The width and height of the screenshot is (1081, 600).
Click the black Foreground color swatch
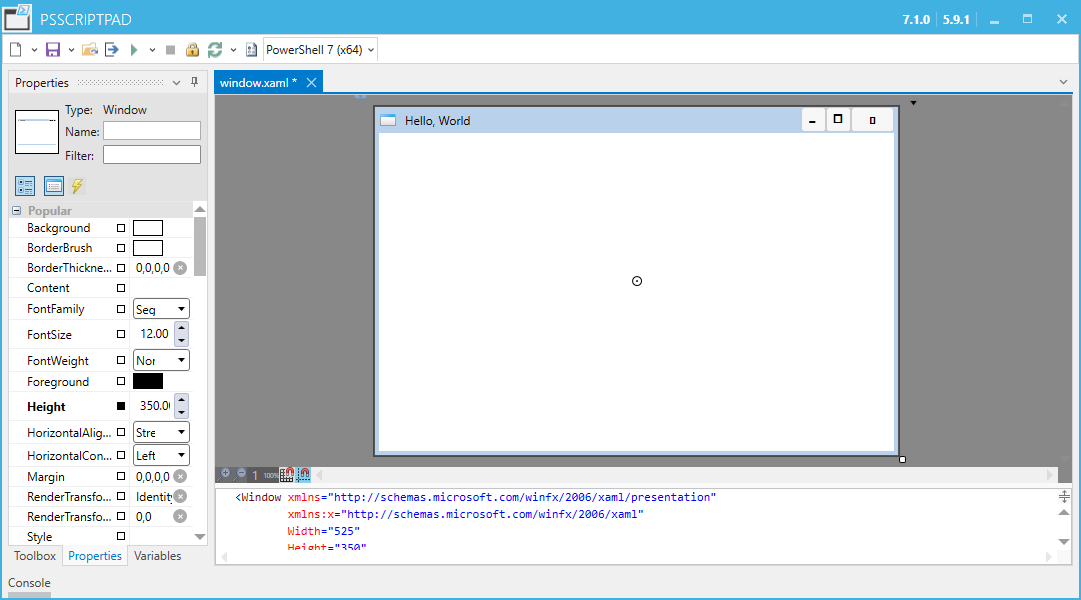tap(148, 382)
